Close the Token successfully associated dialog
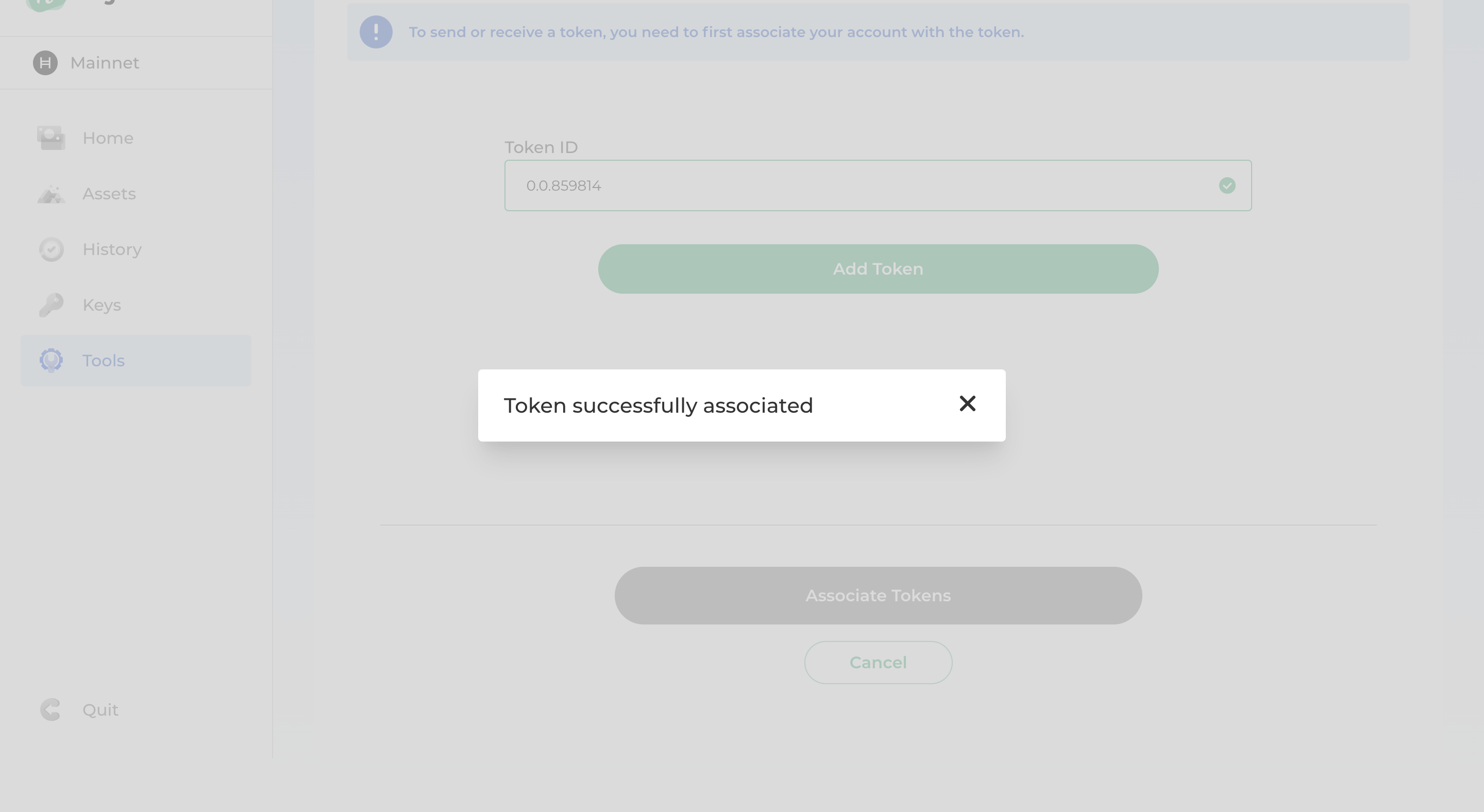 (x=967, y=404)
